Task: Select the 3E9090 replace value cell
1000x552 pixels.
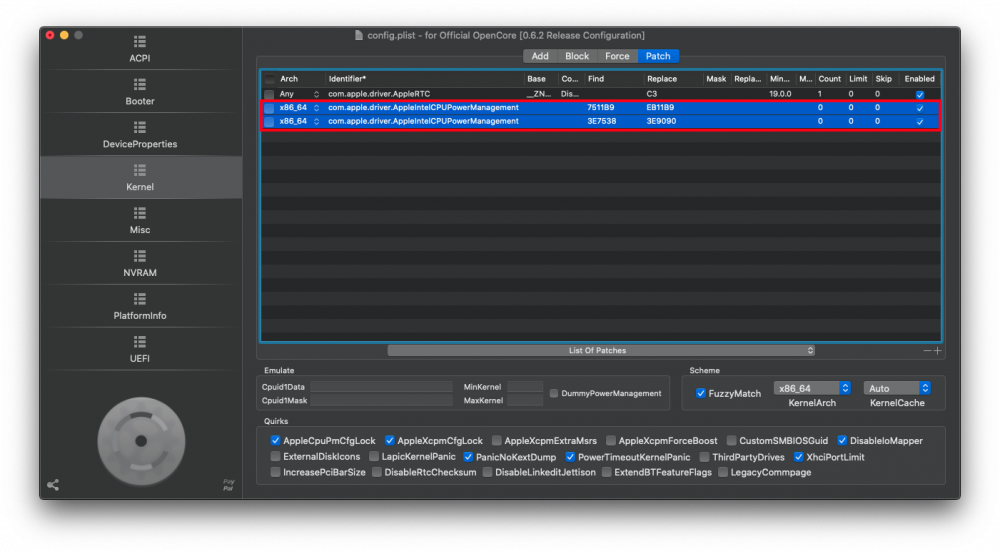Action: [x=661, y=121]
